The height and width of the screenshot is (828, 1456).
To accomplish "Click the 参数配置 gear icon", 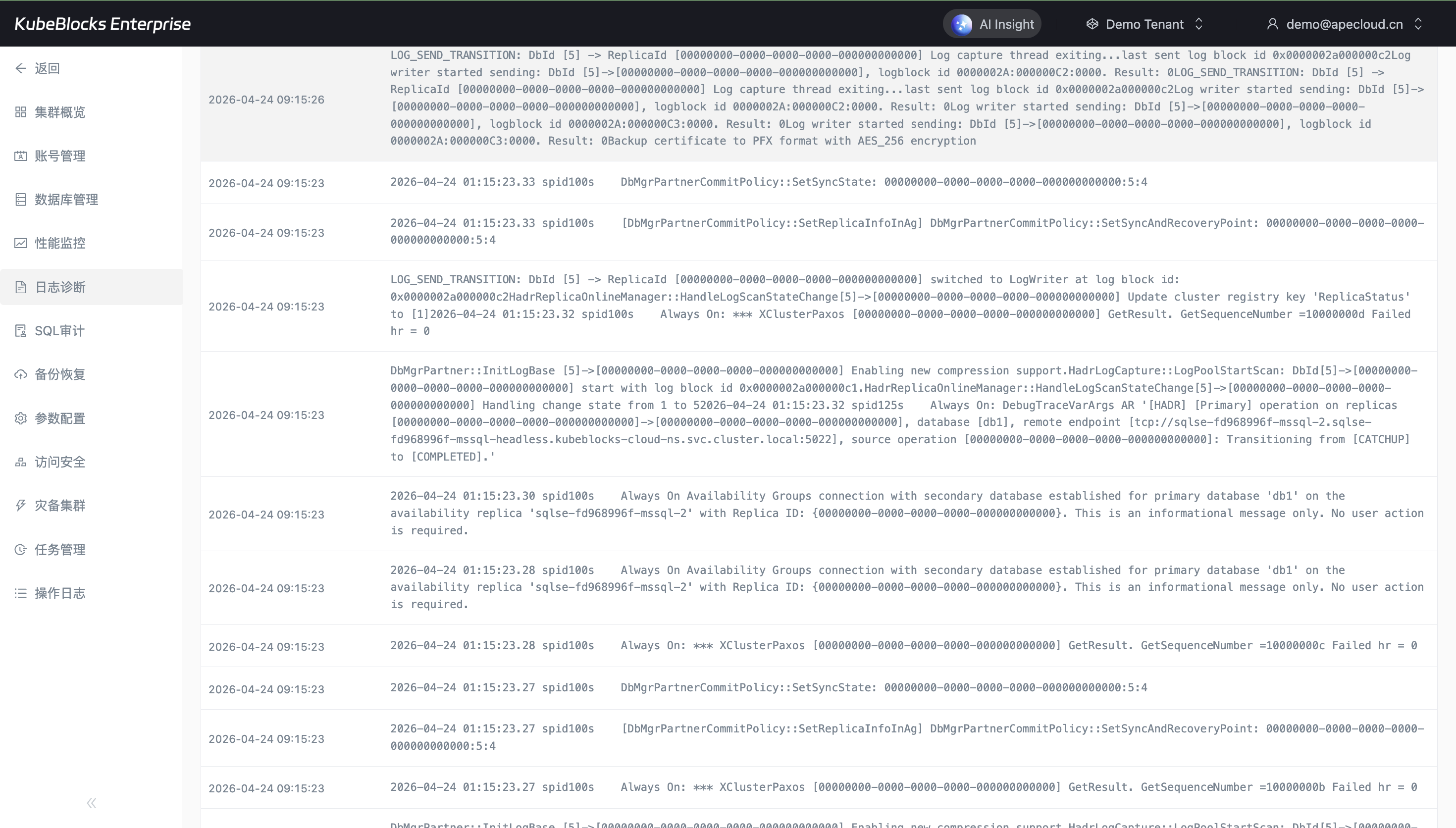I will pyautogui.click(x=20, y=418).
